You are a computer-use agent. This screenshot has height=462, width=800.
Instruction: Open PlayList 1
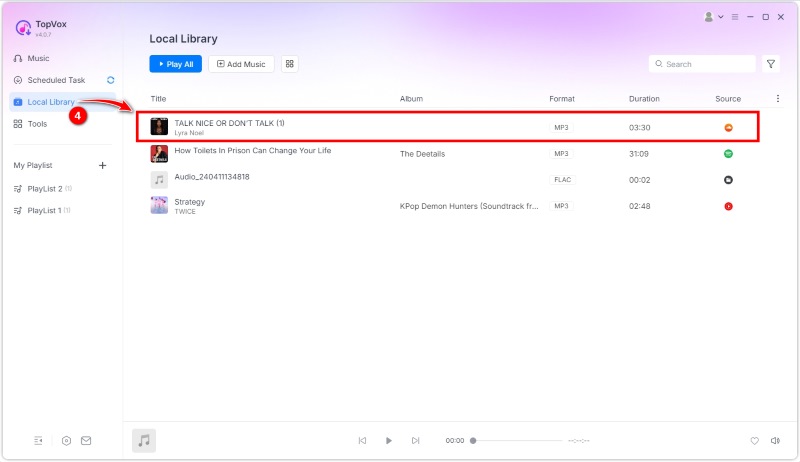point(44,211)
